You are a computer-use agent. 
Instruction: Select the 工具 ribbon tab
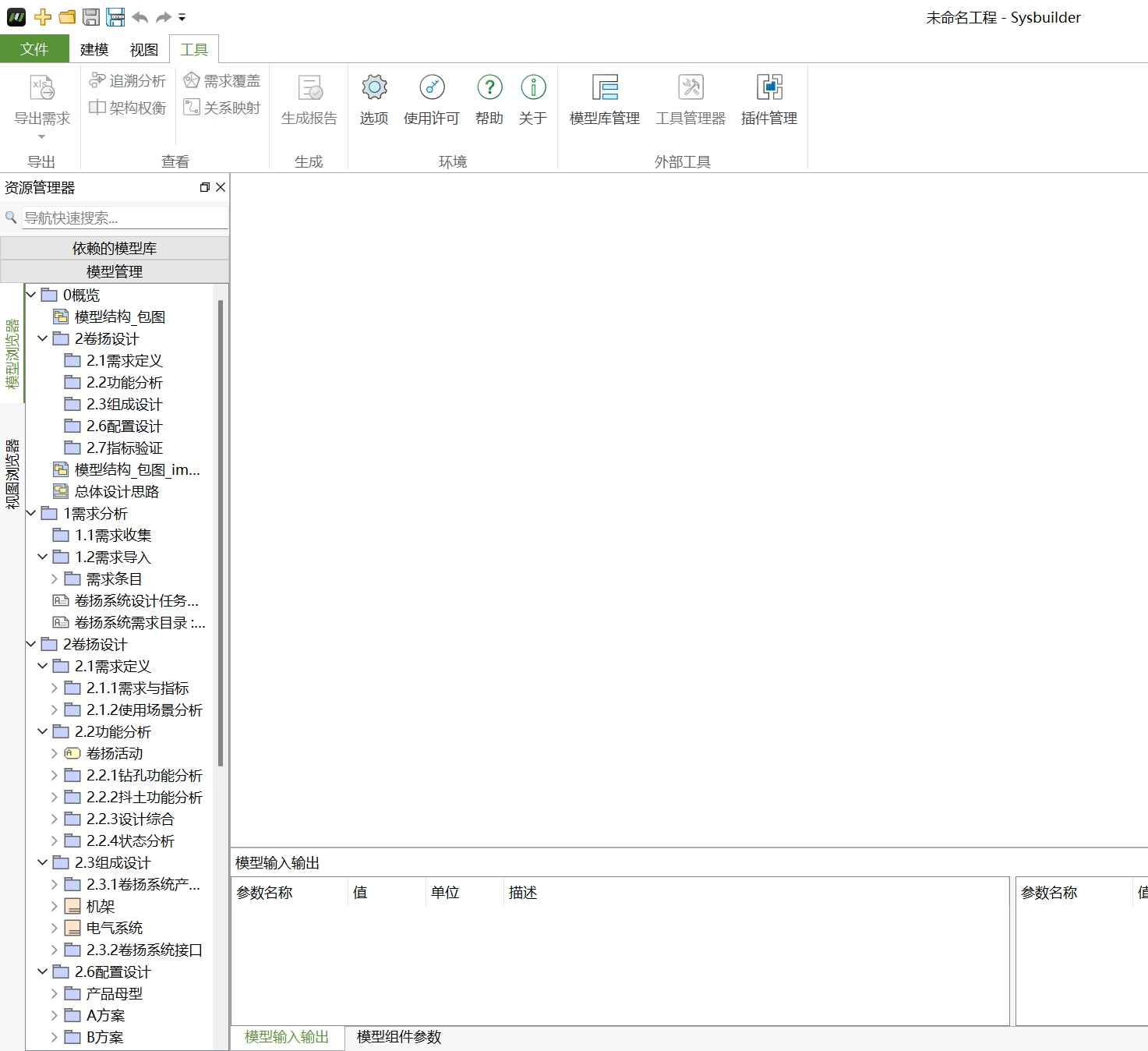pyautogui.click(x=194, y=49)
